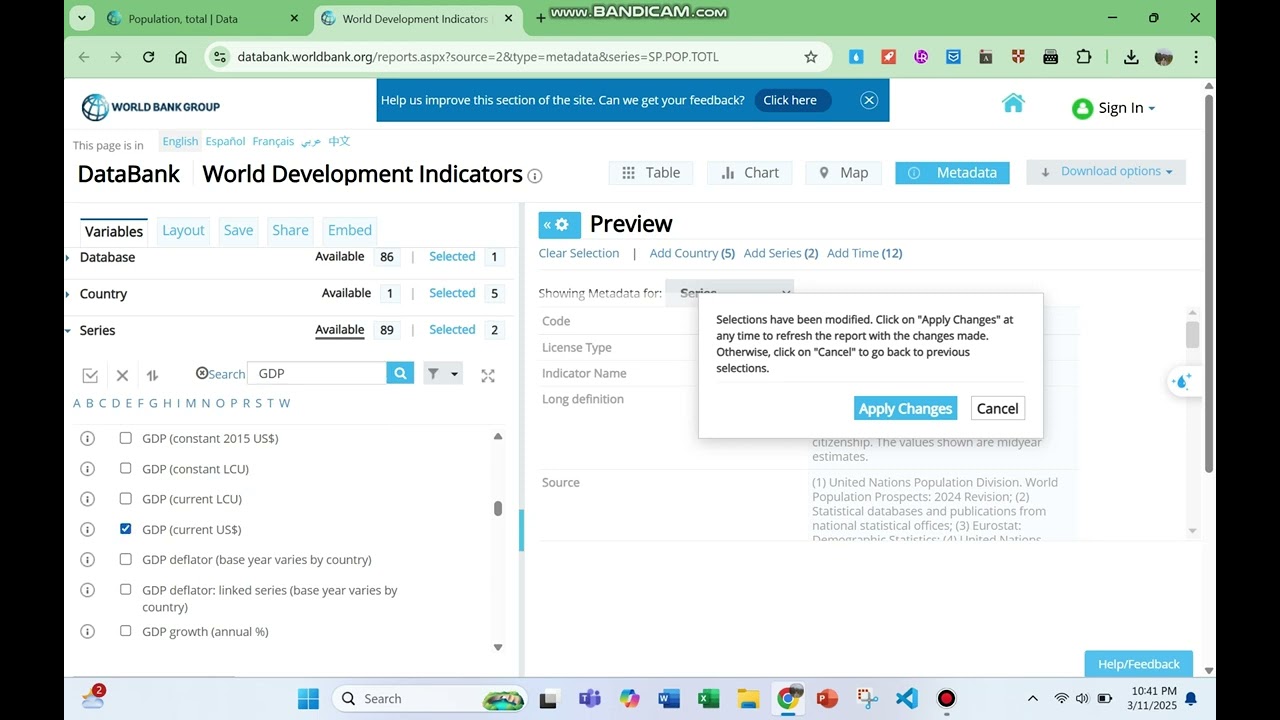Click the floating water-drop sparkle icon

[1181, 381]
